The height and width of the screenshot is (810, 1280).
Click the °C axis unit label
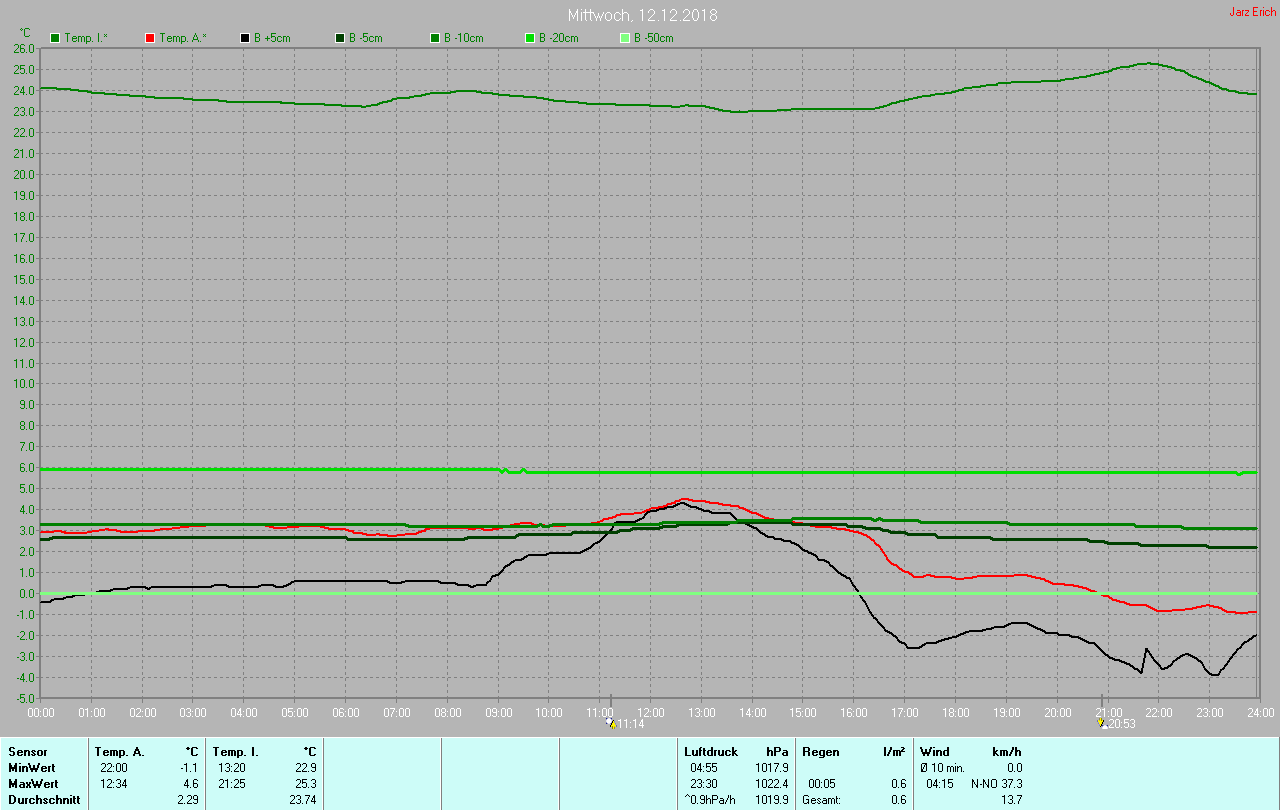tap(25, 33)
